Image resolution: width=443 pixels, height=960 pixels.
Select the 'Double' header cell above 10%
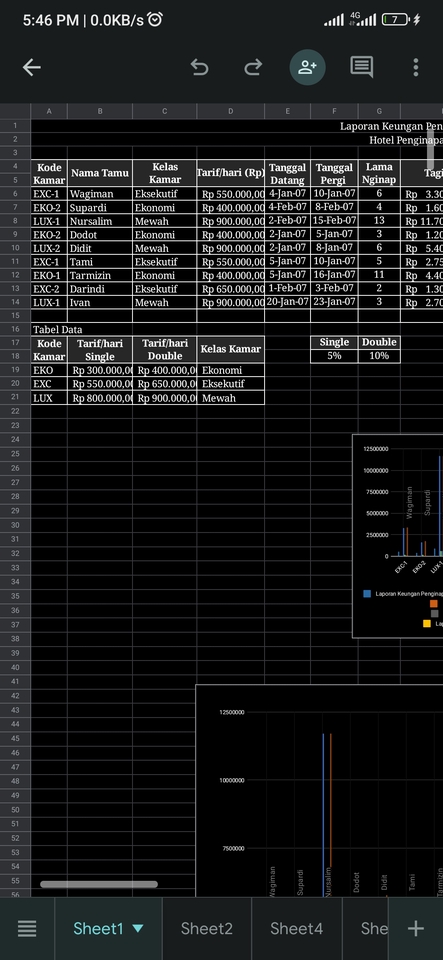click(379, 342)
